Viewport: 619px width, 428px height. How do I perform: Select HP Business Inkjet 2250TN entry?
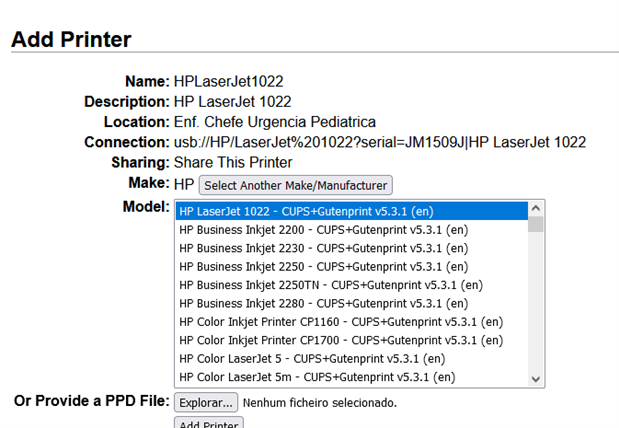click(x=316, y=285)
